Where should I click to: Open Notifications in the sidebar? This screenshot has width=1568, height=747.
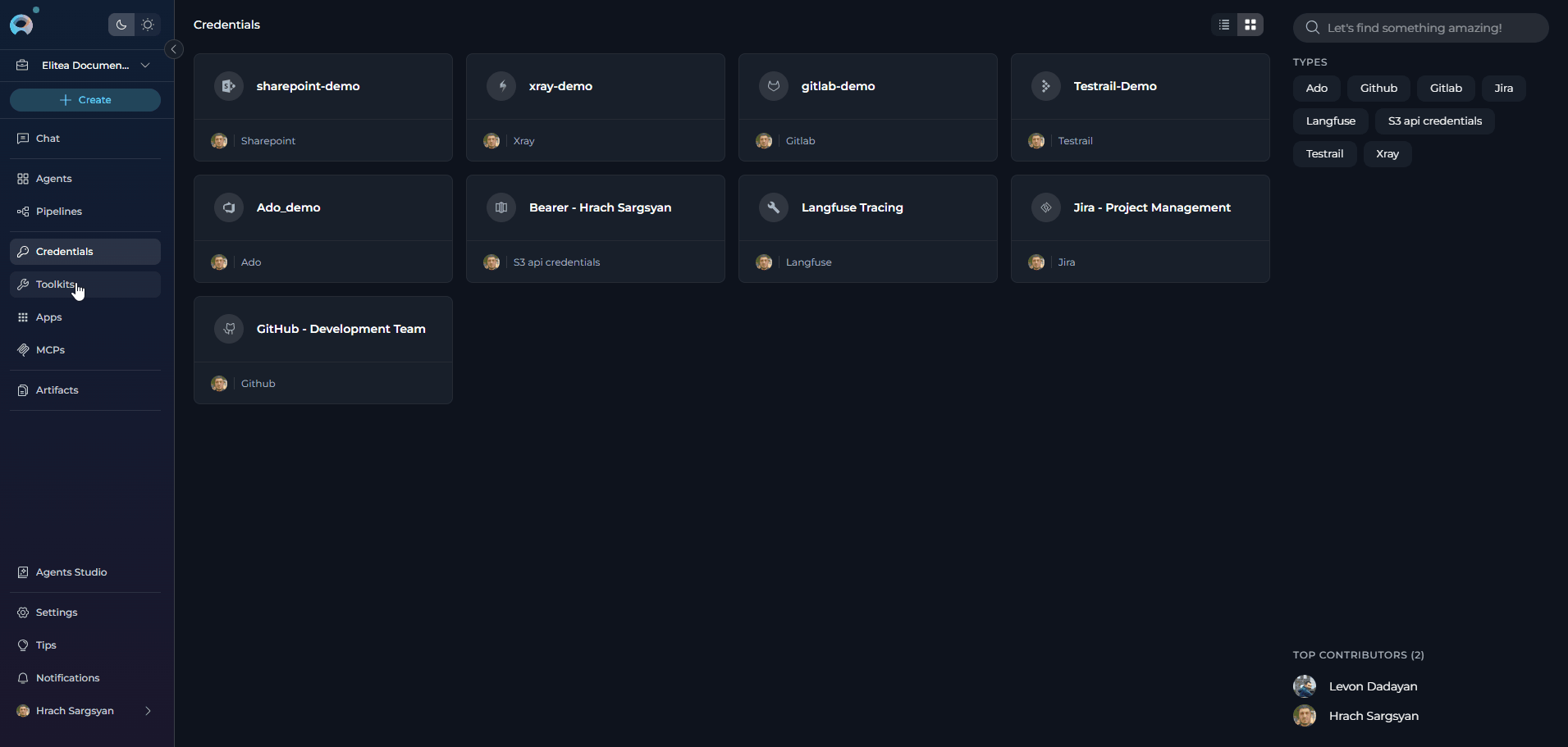coord(85,678)
